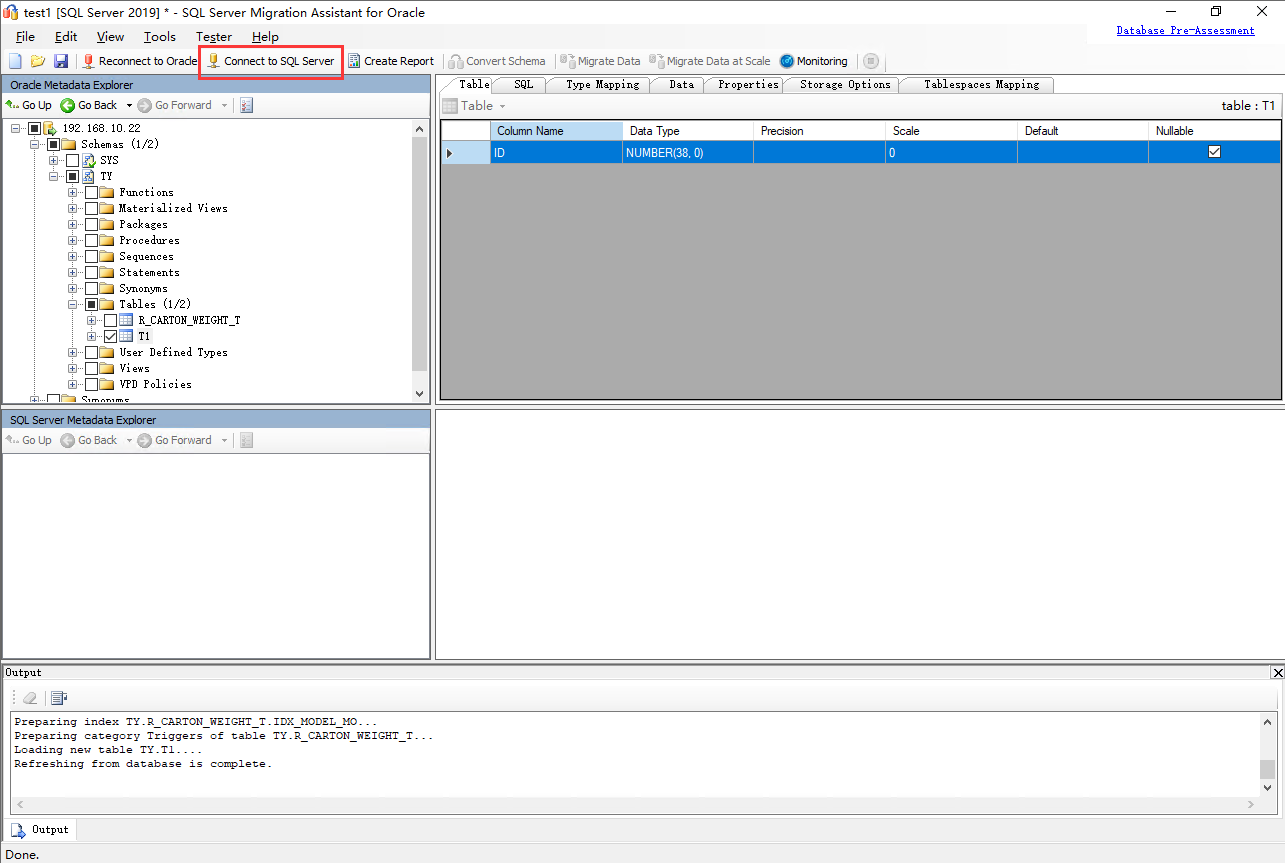Close the Output pane
The width and height of the screenshot is (1285, 863).
[1277, 673]
